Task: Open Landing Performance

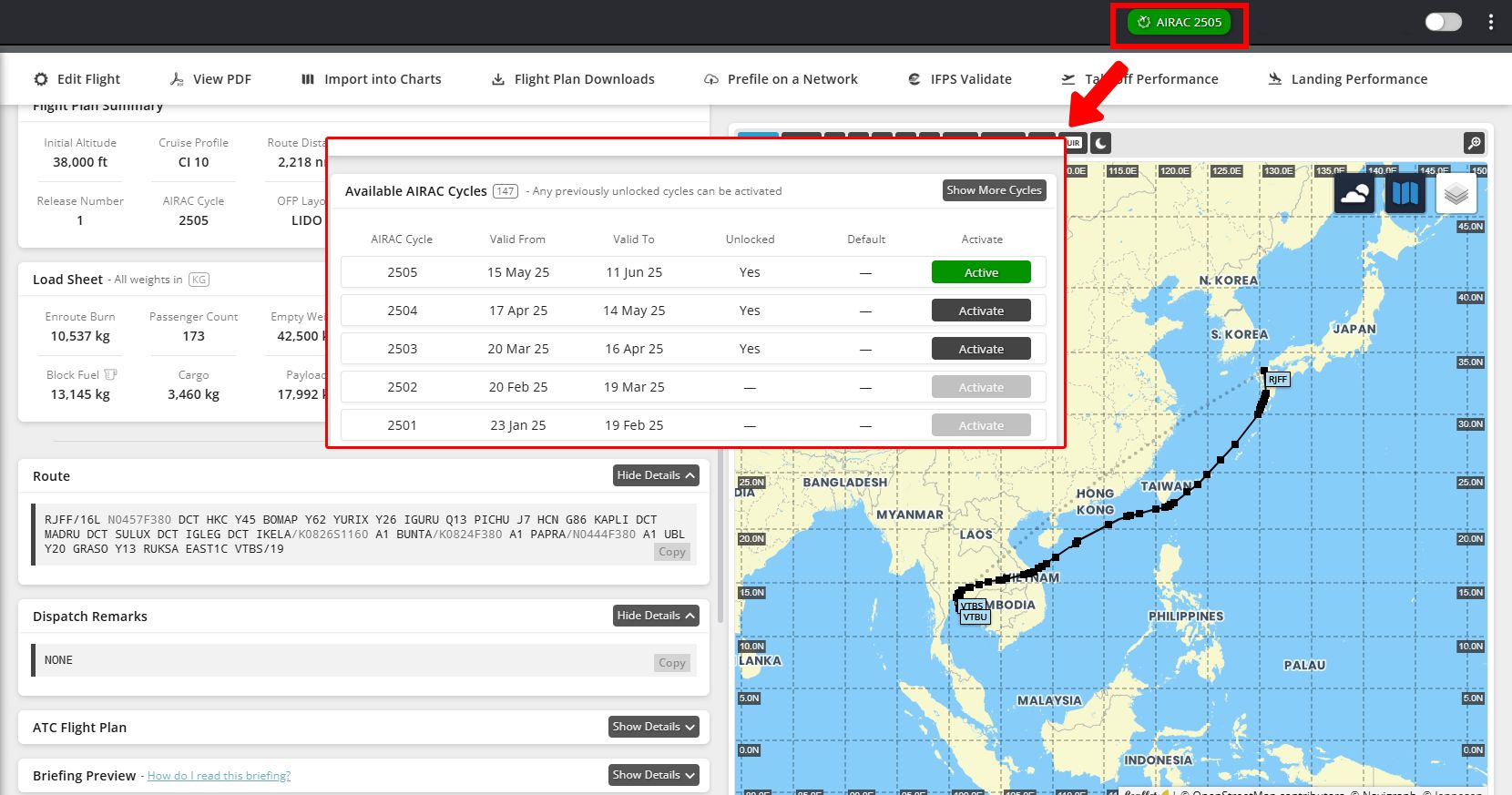Action: (x=1348, y=79)
